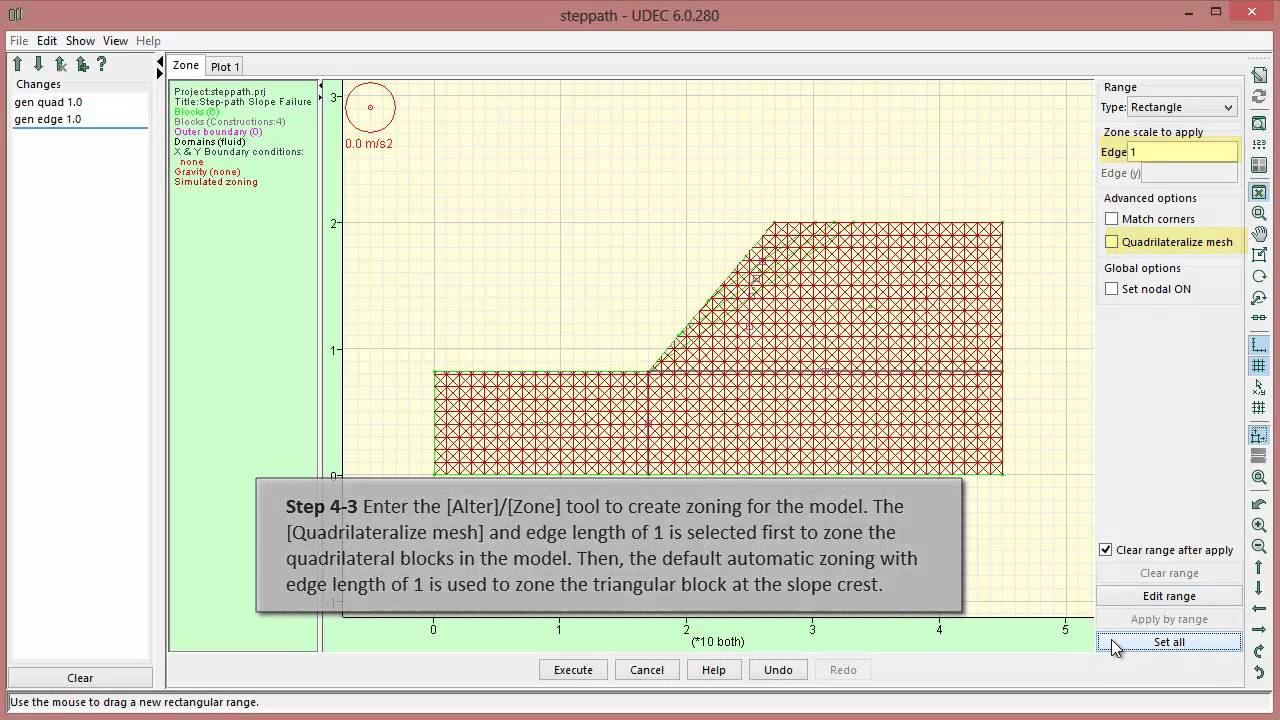This screenshot has width=1280, height=720.
Task: Open the Show menu
Action: point(80,41)
